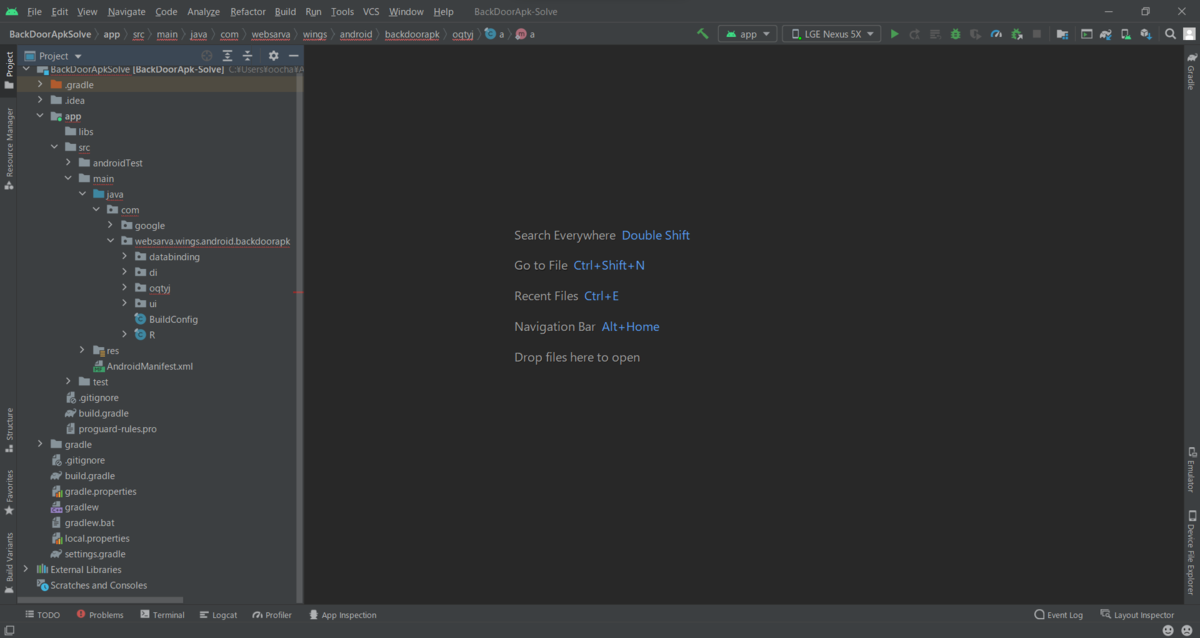Click the Select Opened File target icon

(207, 56)
